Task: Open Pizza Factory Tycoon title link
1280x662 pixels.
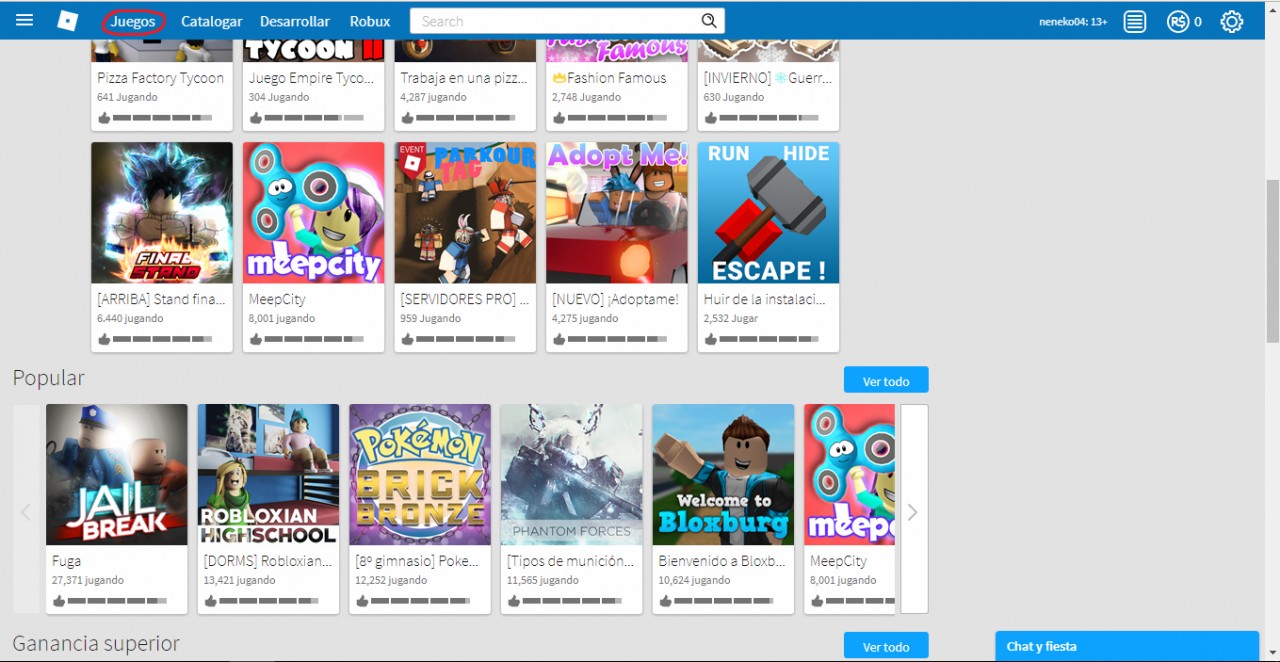Action: pyautogui.click(x=160, y=78)
